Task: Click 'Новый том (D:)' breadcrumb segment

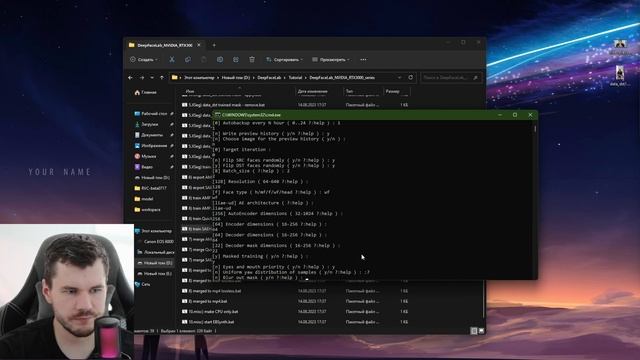Action: pos(236,78)
